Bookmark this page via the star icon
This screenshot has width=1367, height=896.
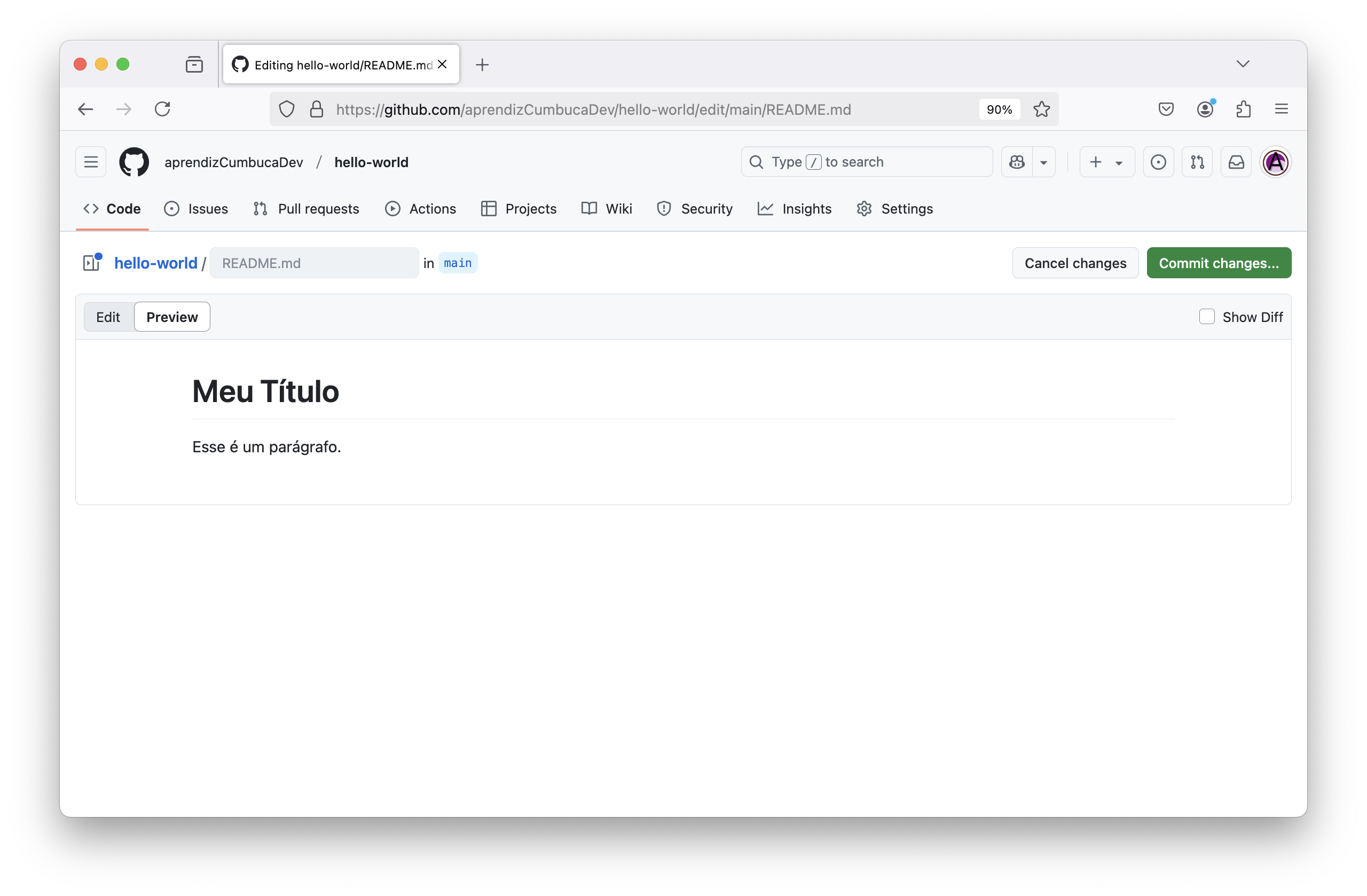[x=1041, y=109]
